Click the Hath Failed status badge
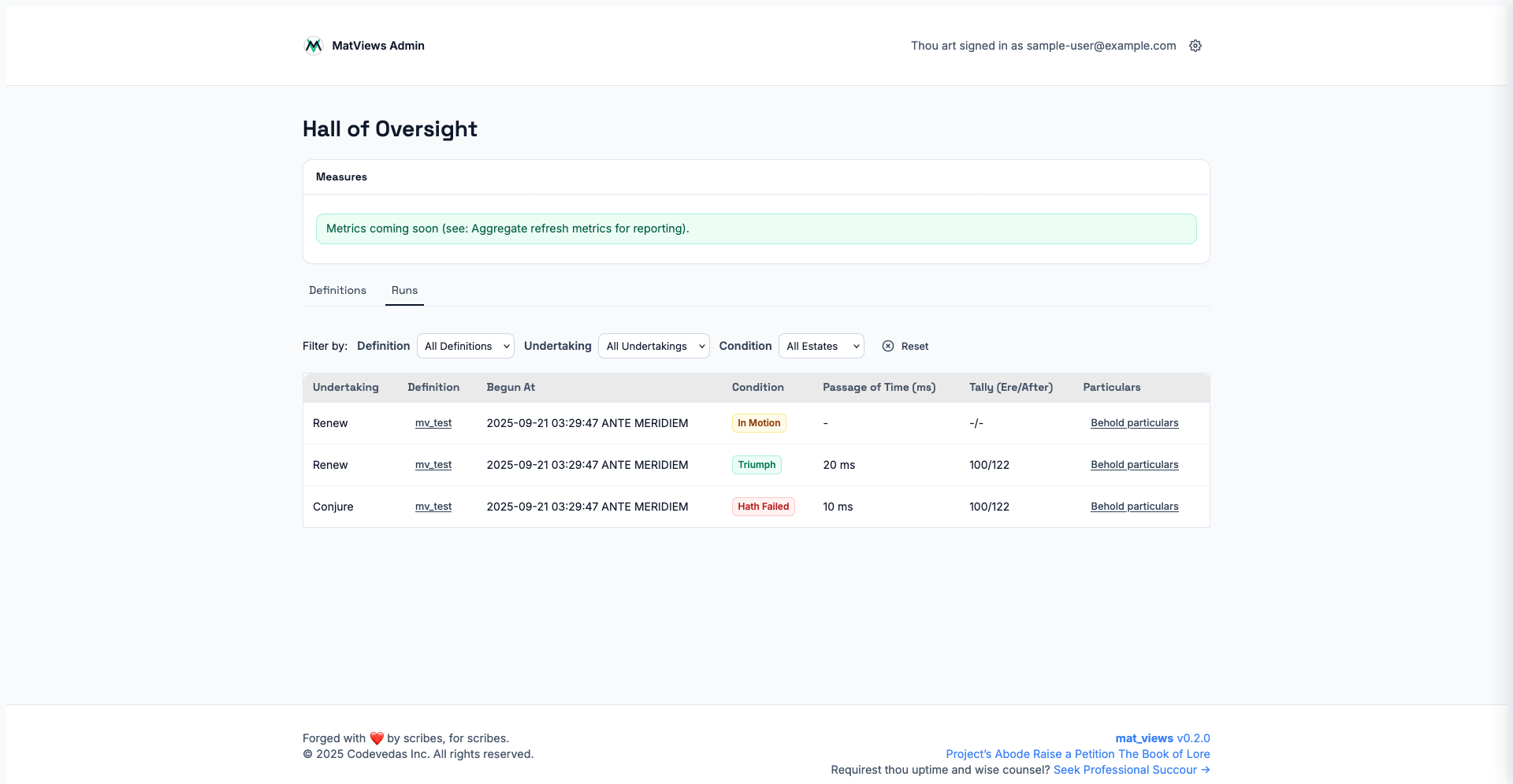Image resolution: width=1513 pixels, height=784 pixels. (763, 507)
